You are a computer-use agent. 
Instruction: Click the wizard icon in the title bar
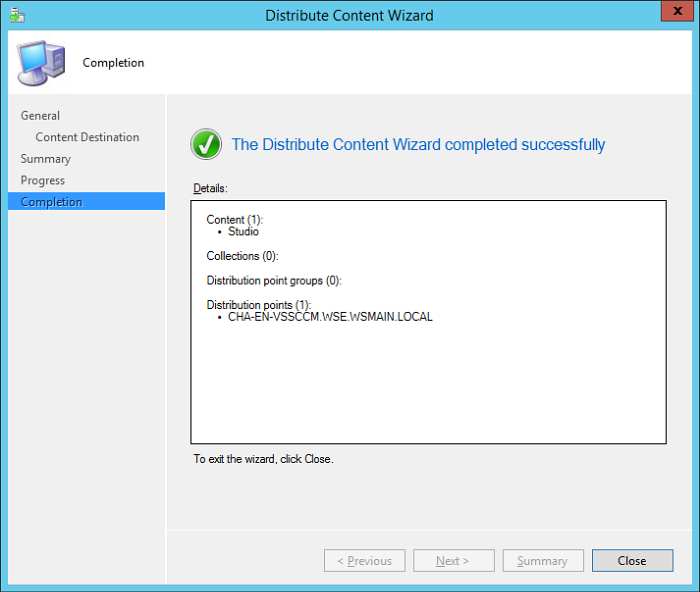pyautogui.click(x=19, y=15)
